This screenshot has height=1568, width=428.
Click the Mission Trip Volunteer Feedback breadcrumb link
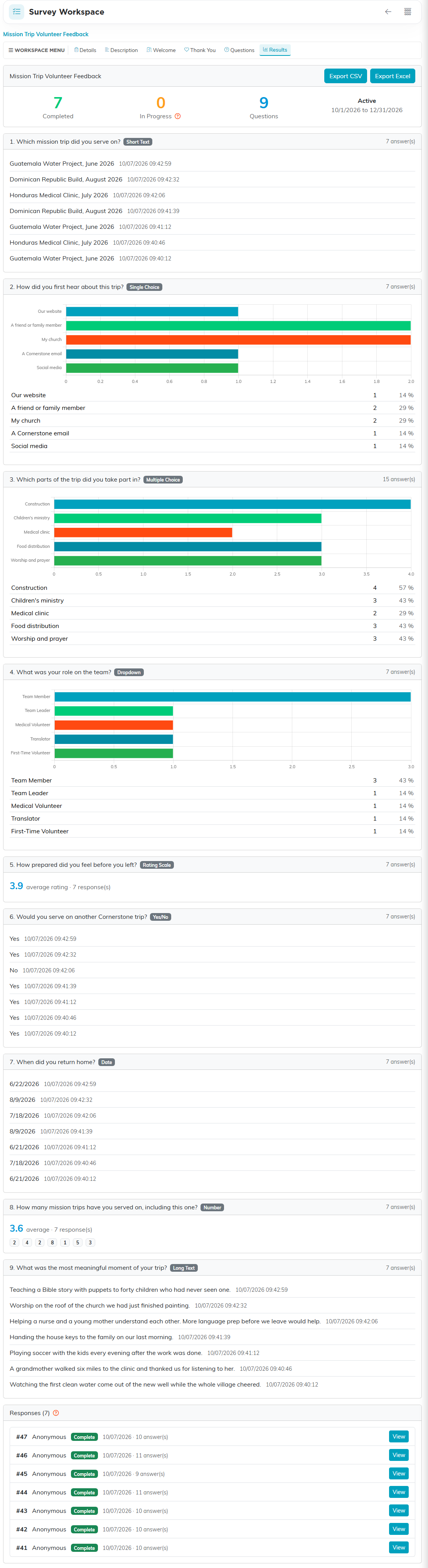coord(45,34)
